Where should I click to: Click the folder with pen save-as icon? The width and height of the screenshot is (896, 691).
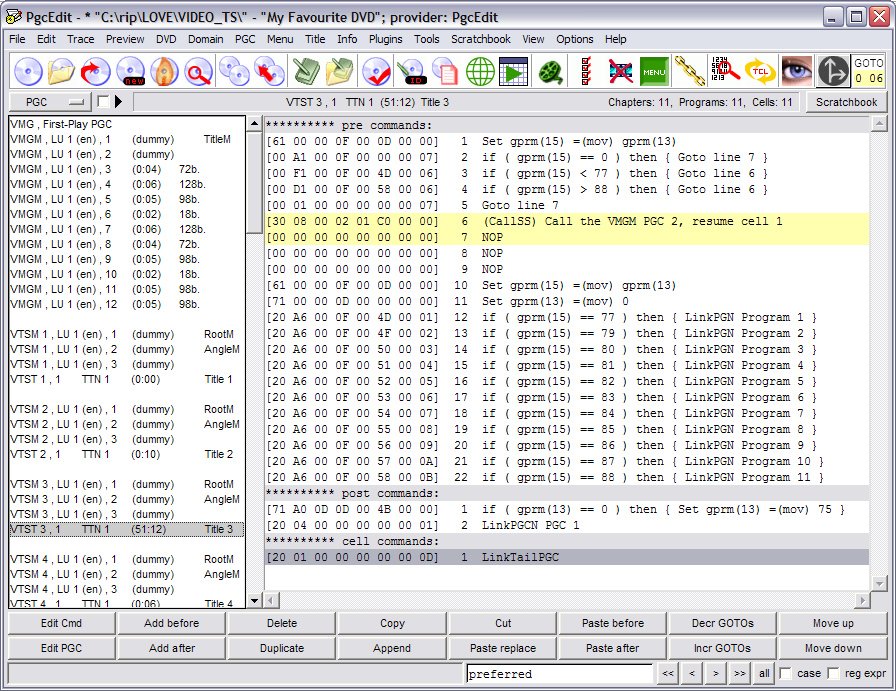coord(340,71)
